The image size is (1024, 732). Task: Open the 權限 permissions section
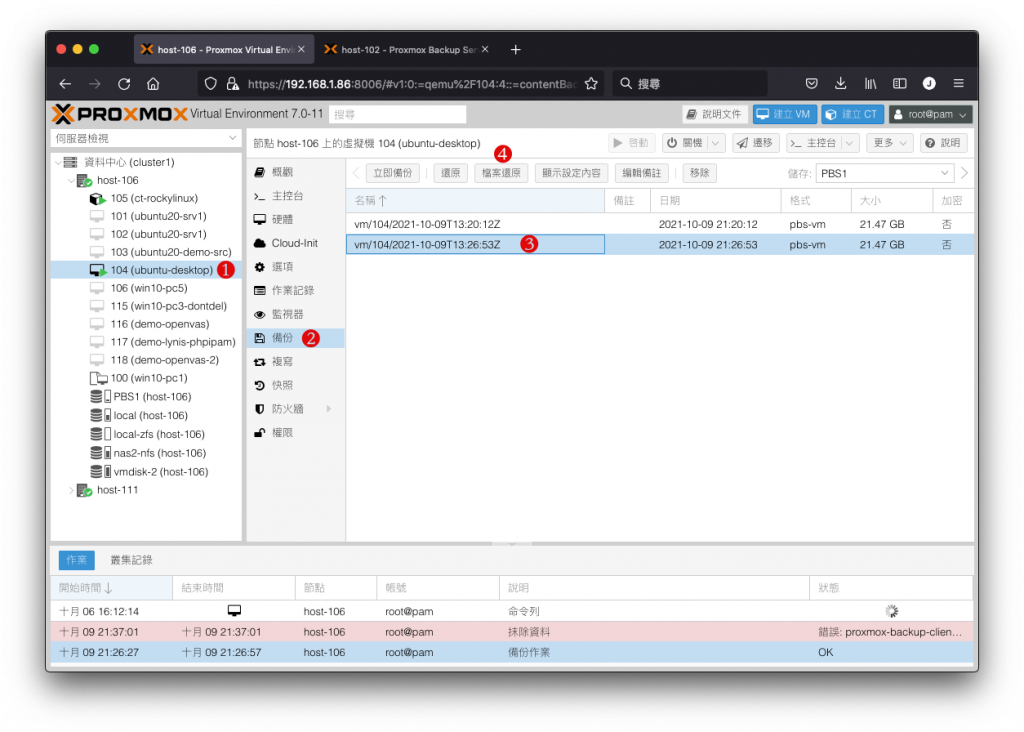[x=295, y=432]
